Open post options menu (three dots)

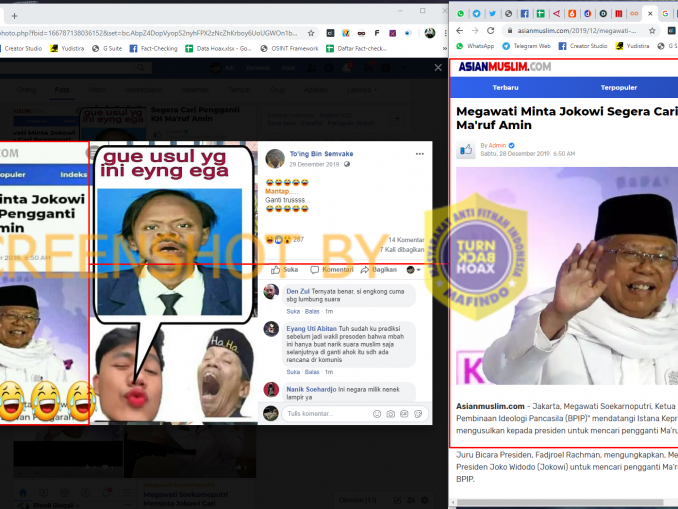click(419, 154)
